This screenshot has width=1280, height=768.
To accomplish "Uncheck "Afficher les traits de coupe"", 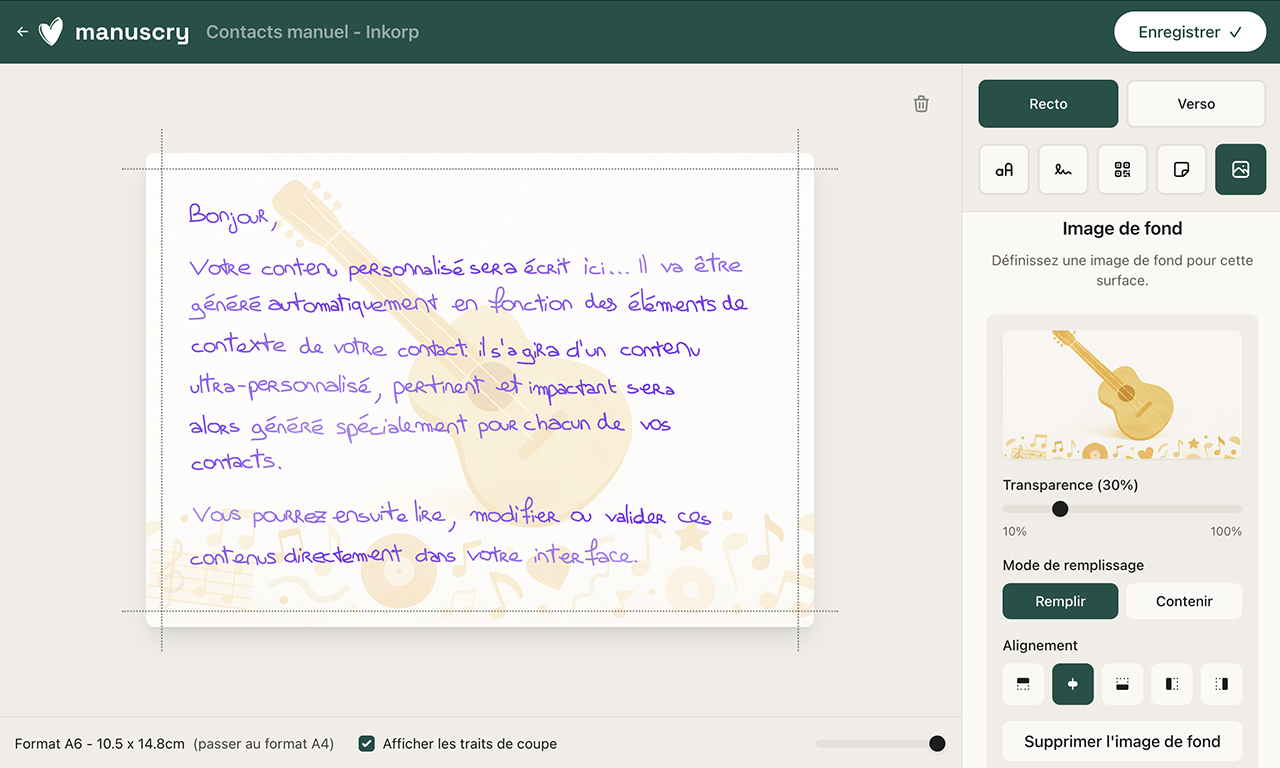I will coord(367,744).
